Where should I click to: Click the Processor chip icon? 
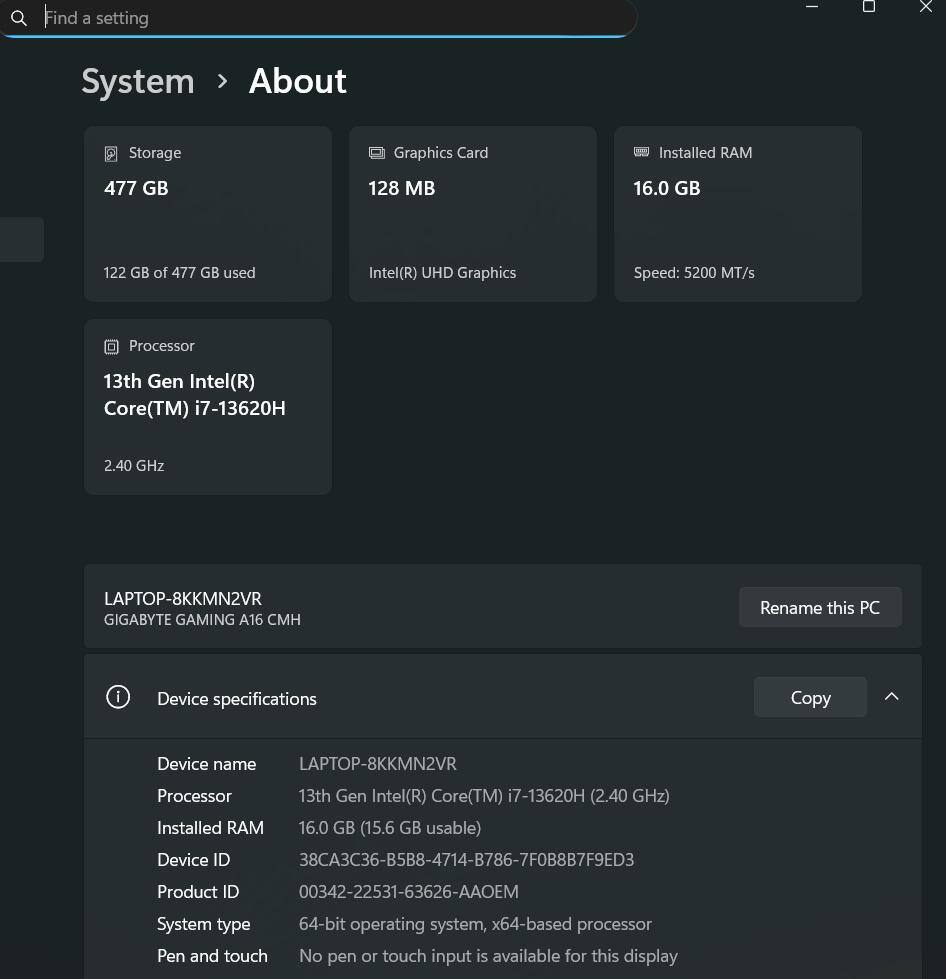tap(111, 346)
